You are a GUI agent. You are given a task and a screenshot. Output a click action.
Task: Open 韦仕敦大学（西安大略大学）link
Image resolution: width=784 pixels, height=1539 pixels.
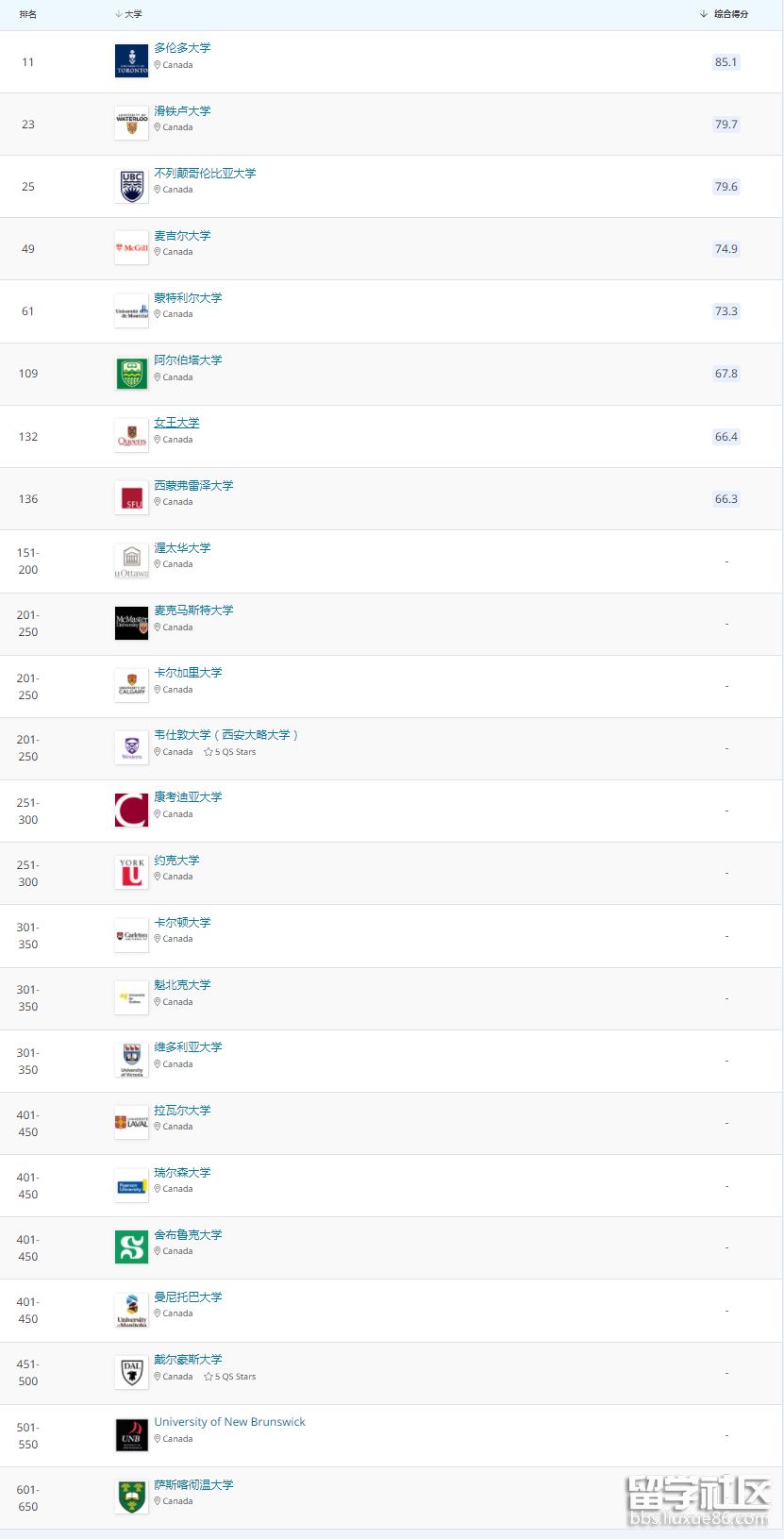225,735
